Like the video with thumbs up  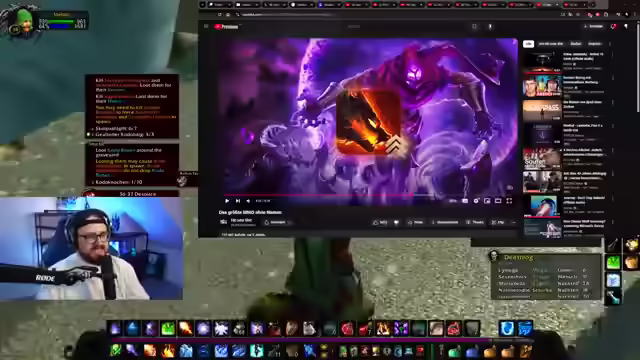click(379, 222)
